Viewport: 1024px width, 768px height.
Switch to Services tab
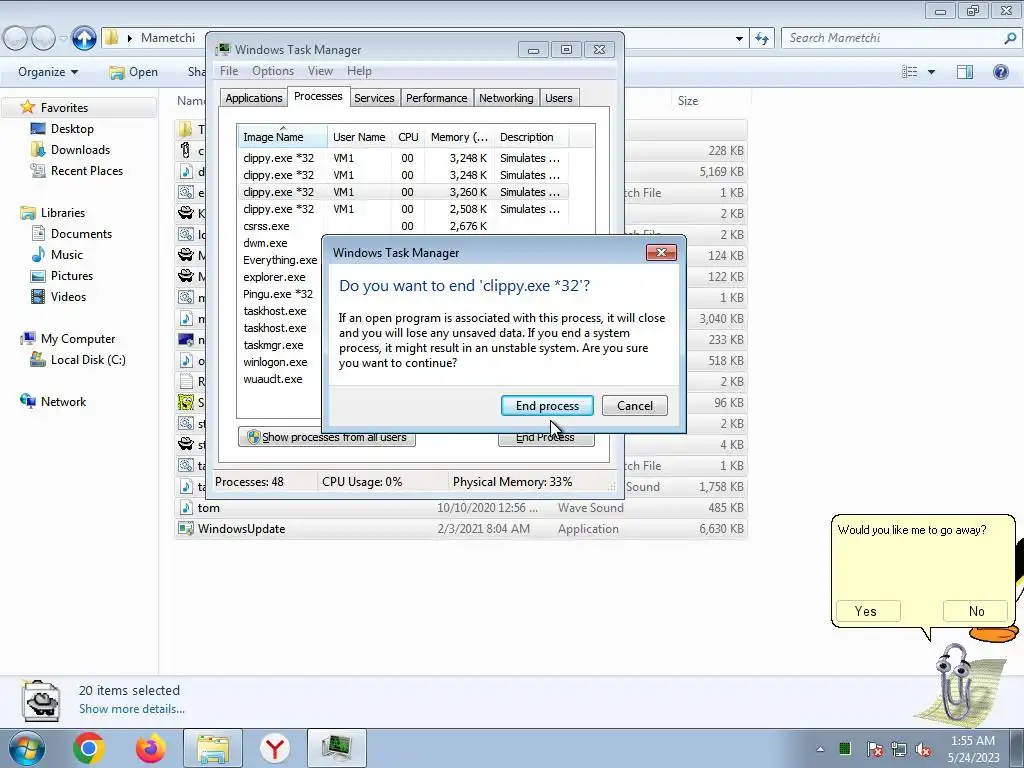[x=374, y=98]
